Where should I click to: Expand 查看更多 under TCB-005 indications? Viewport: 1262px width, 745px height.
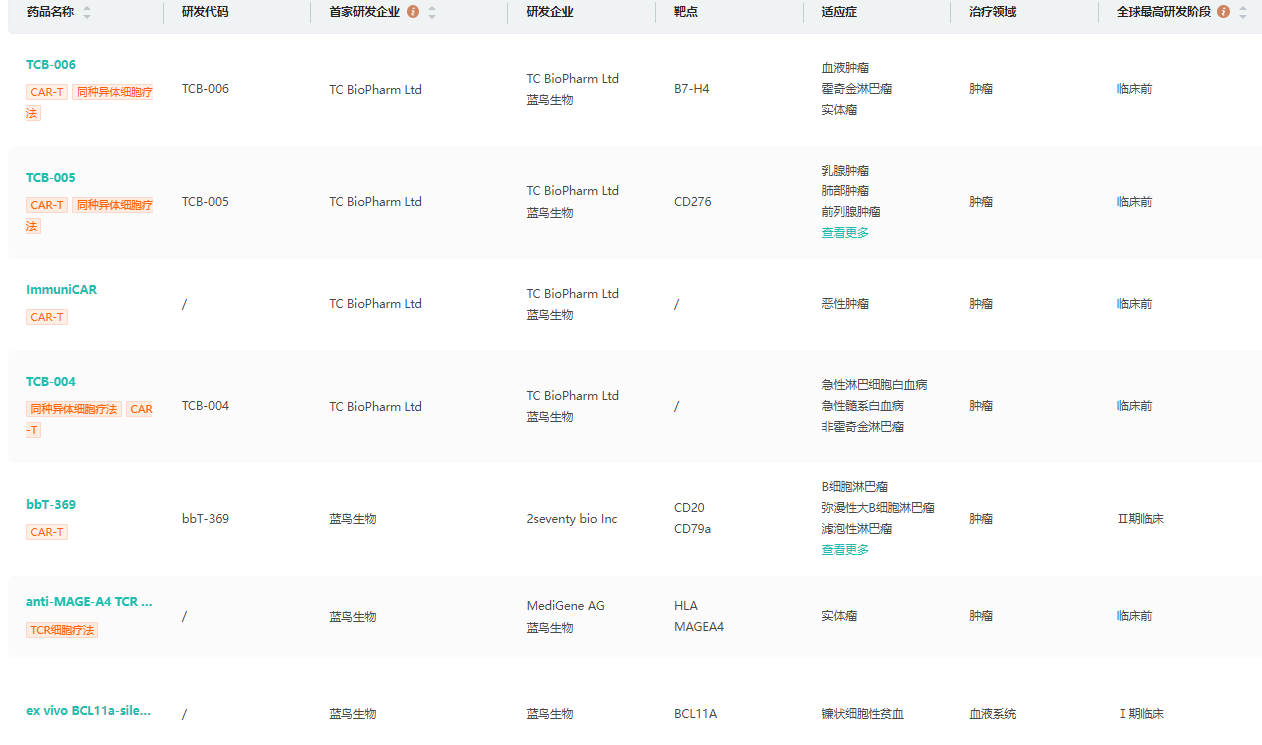845,233
